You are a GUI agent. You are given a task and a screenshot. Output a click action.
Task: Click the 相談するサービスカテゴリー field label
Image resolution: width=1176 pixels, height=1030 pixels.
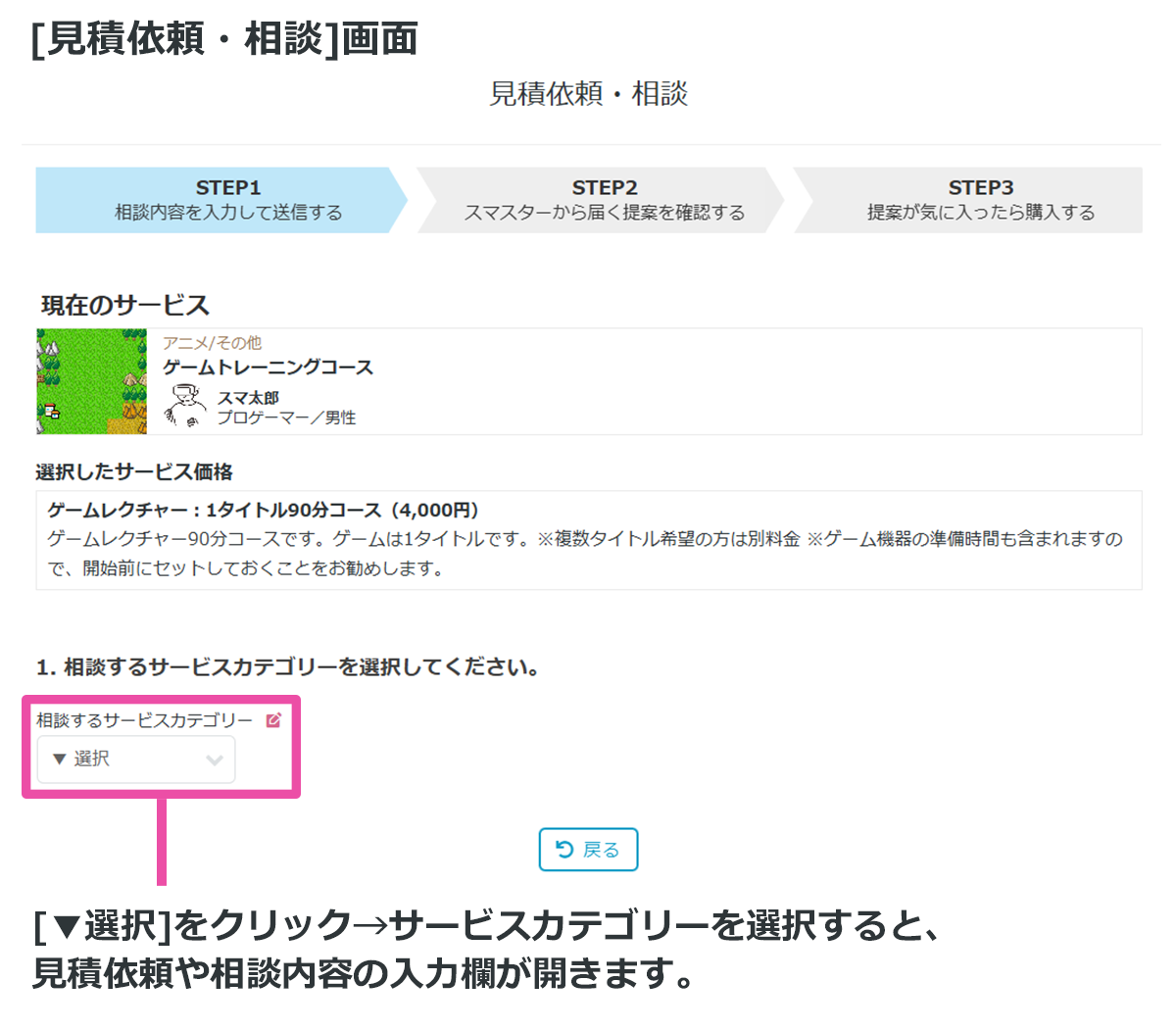tap(144, 720)
